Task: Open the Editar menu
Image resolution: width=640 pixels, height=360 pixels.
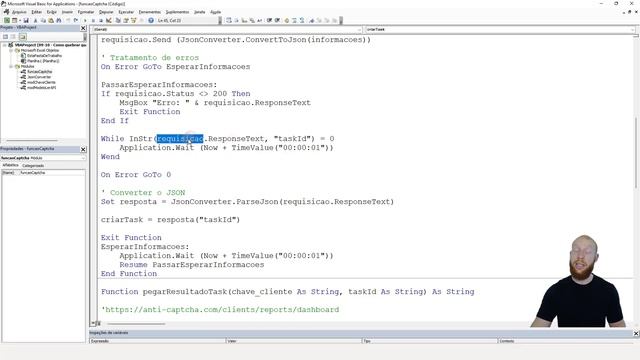Action: [x=36, y=12]
